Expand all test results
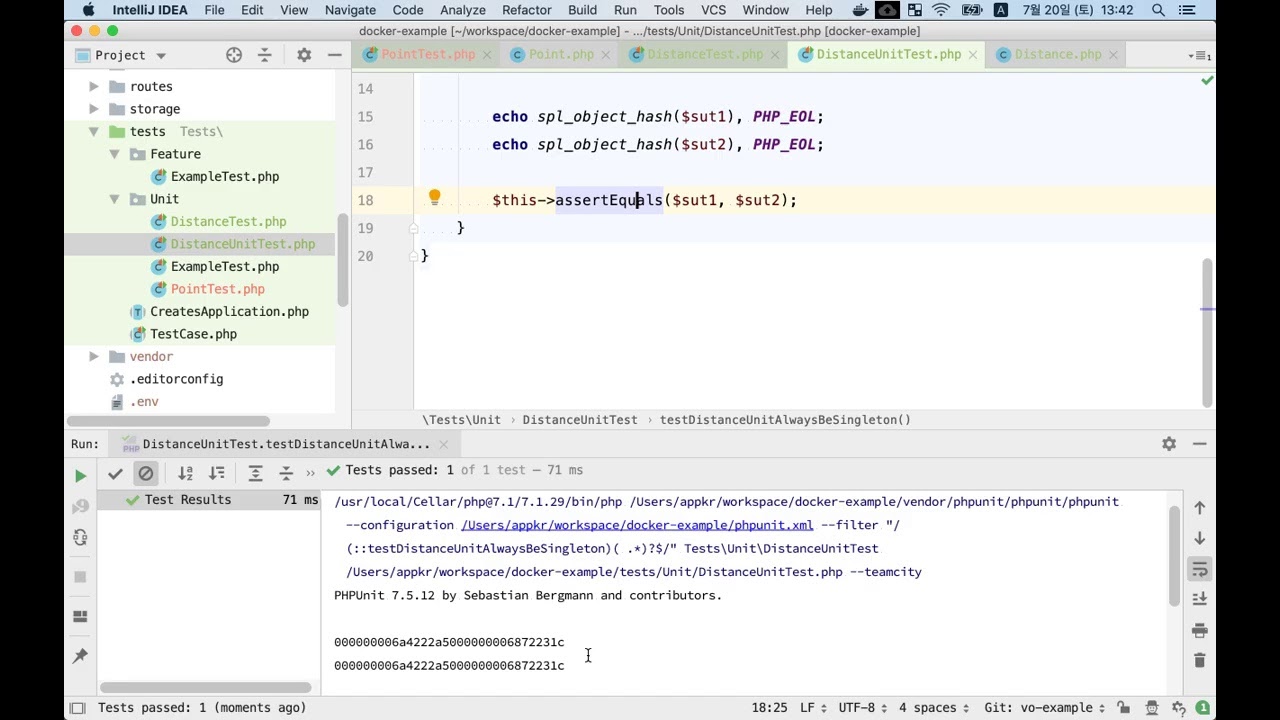This screenshot has height=720, width=1280. (255, 473)
